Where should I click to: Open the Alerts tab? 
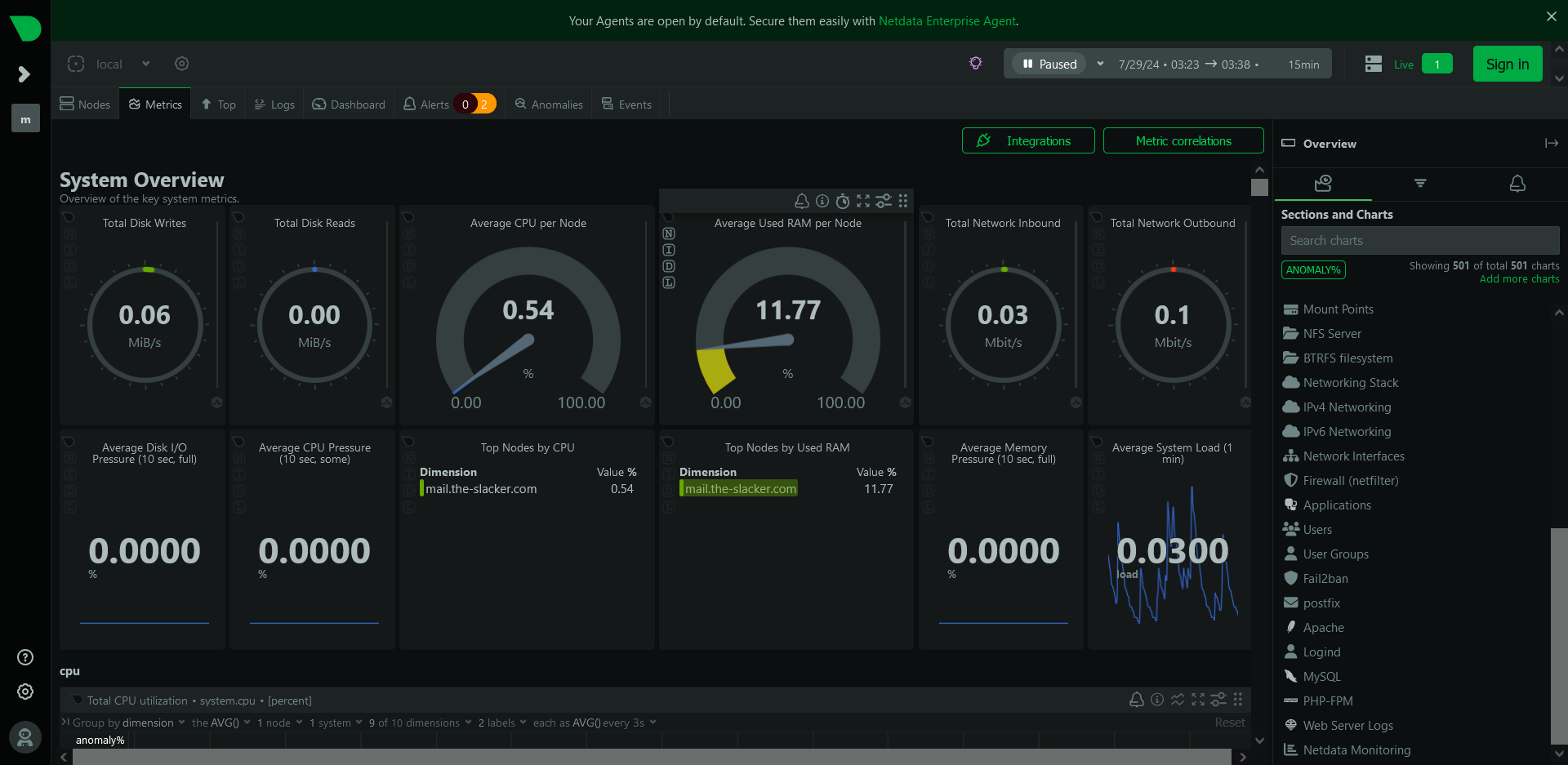[x=449, y=105]
